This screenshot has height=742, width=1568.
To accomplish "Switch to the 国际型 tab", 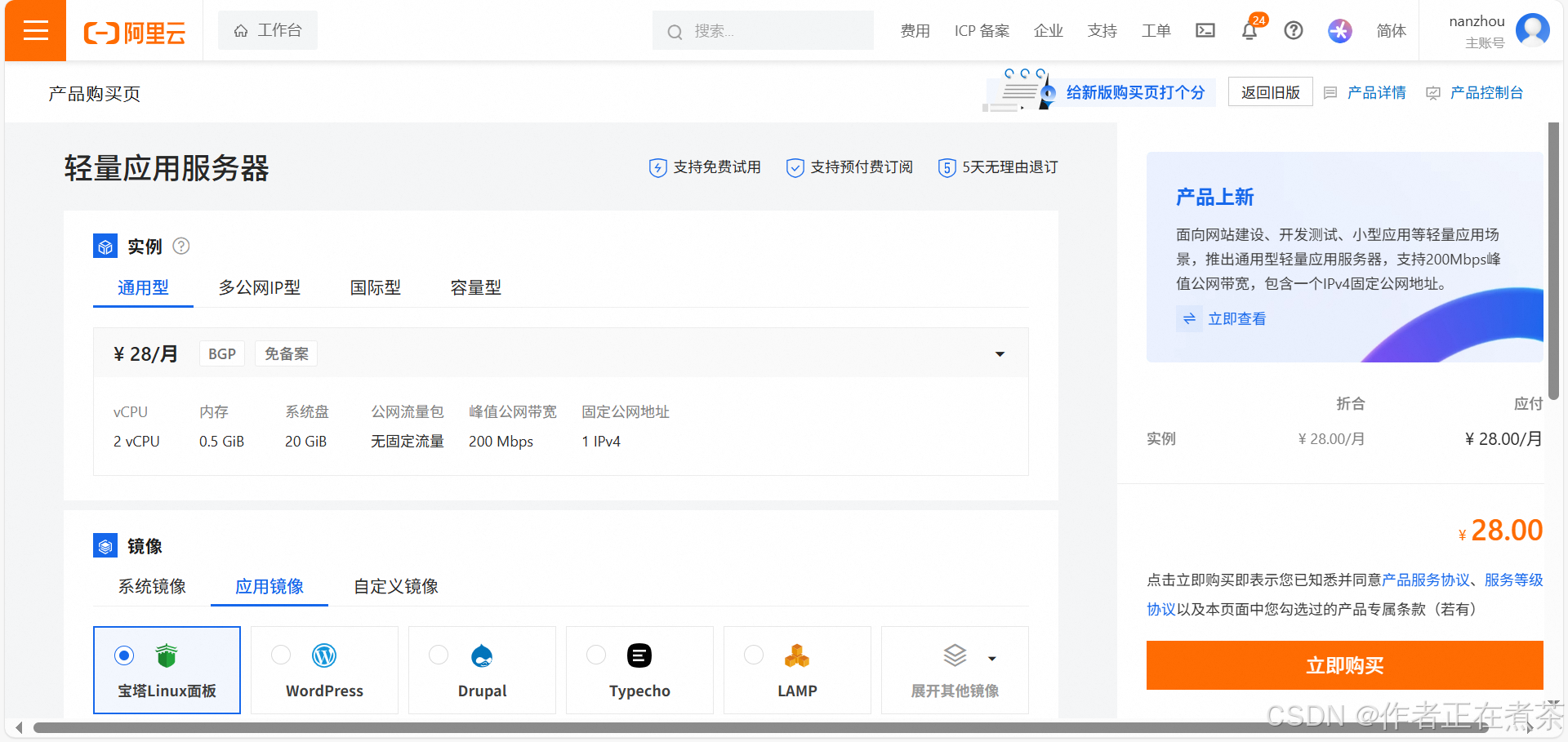I will pos(376,287).
